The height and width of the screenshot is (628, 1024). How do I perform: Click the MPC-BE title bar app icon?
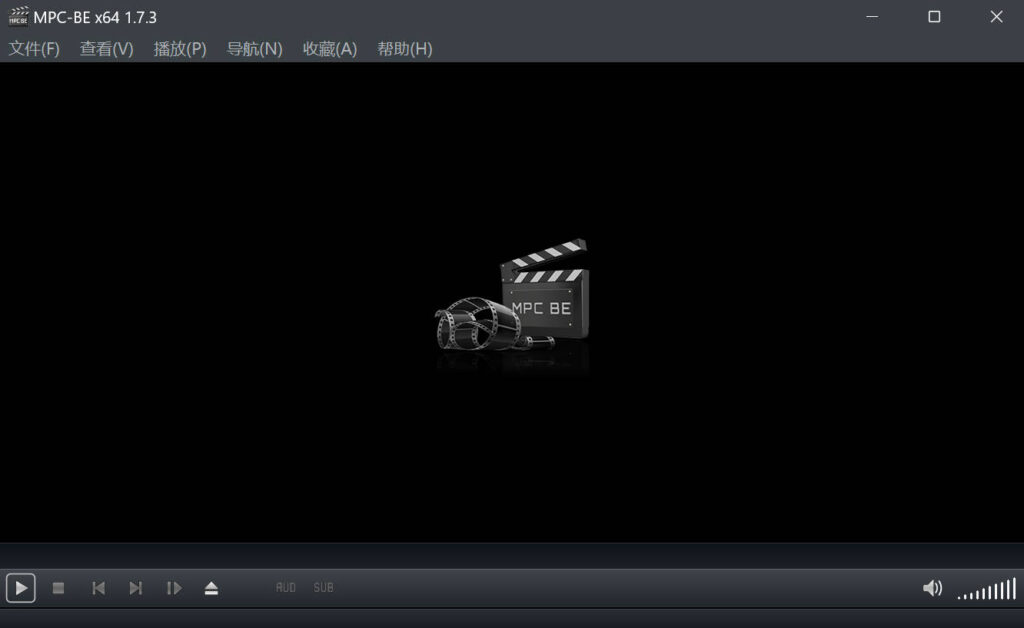coord(18,16)
